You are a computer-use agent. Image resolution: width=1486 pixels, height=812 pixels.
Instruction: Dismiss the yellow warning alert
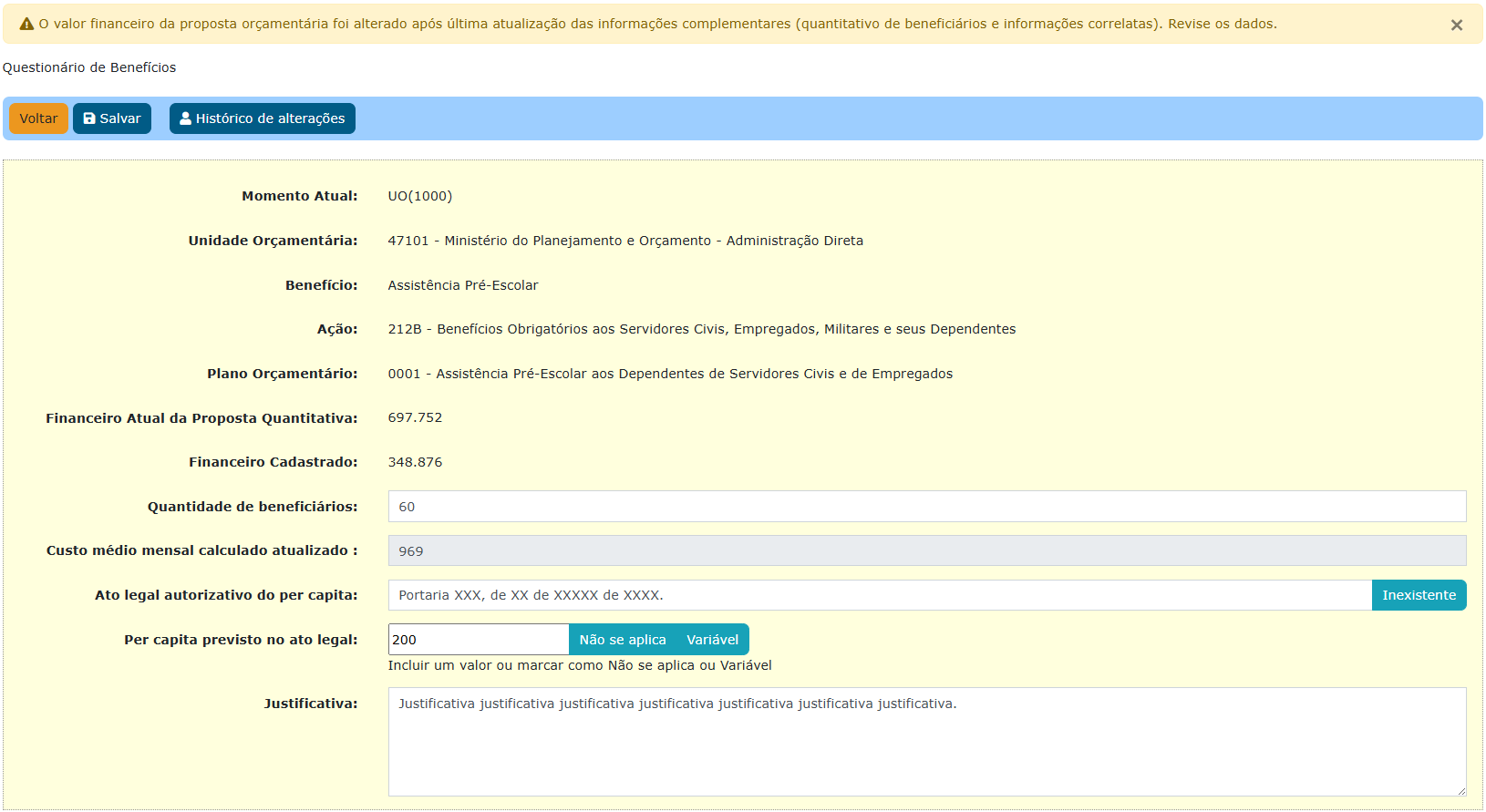1456,26
